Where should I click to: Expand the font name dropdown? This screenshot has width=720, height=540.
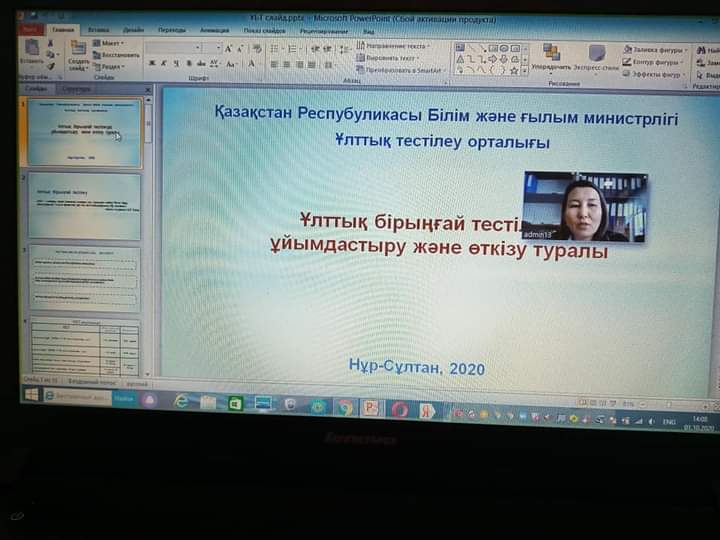[x=198, y=47]
